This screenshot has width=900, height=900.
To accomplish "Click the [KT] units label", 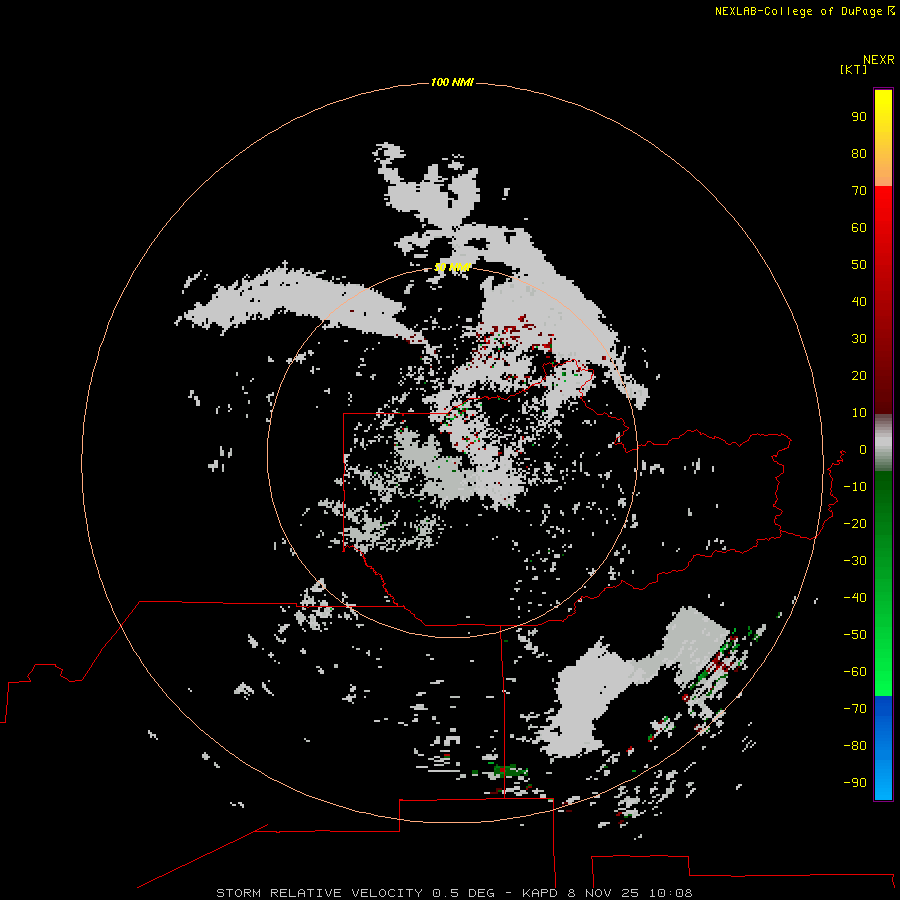I will (x=854, y=69).
